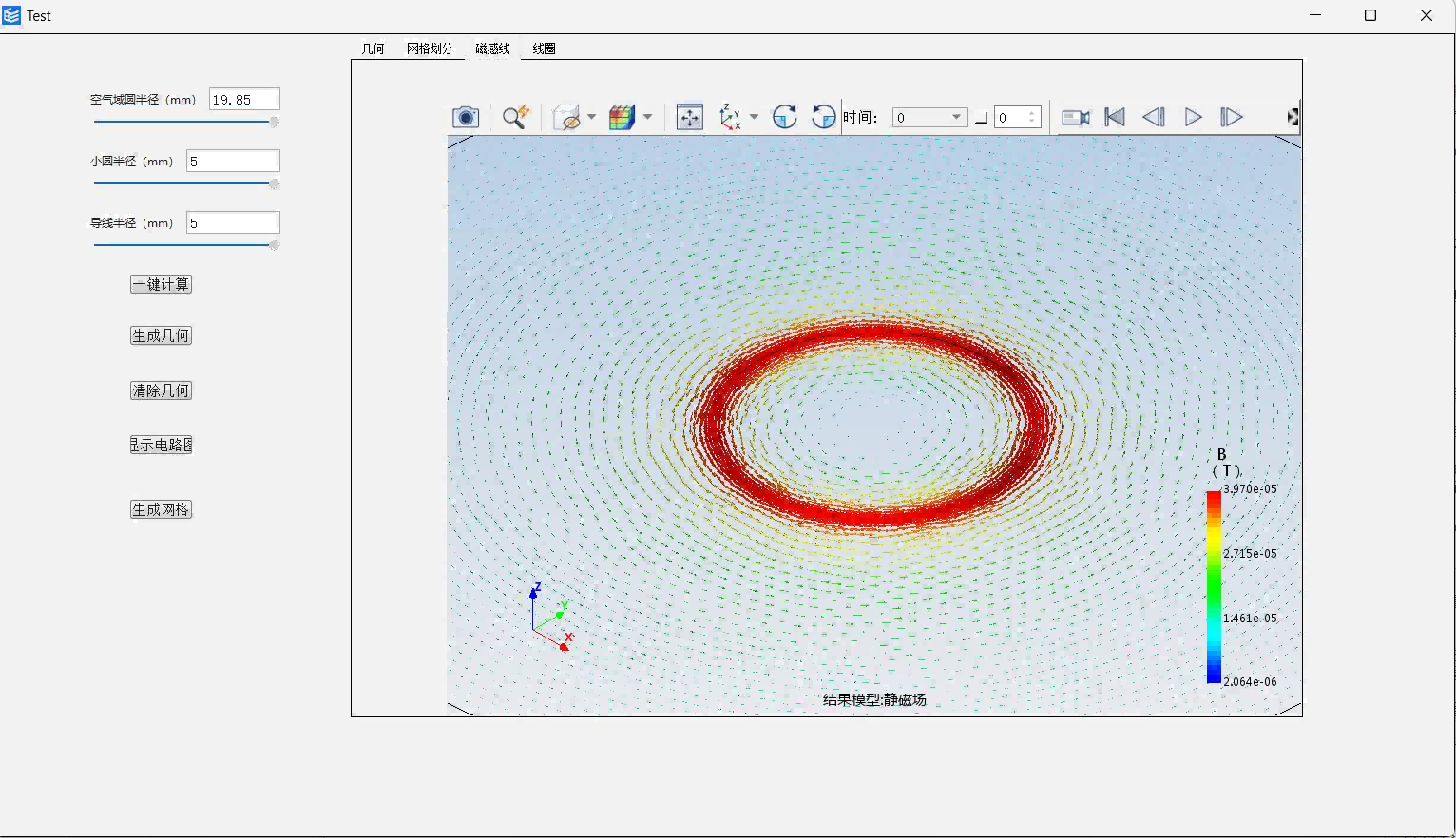The height and width of the screenshot is (838, 1456).
Task: Click the camera snapshot icon
Action: (x=466, y=117)
